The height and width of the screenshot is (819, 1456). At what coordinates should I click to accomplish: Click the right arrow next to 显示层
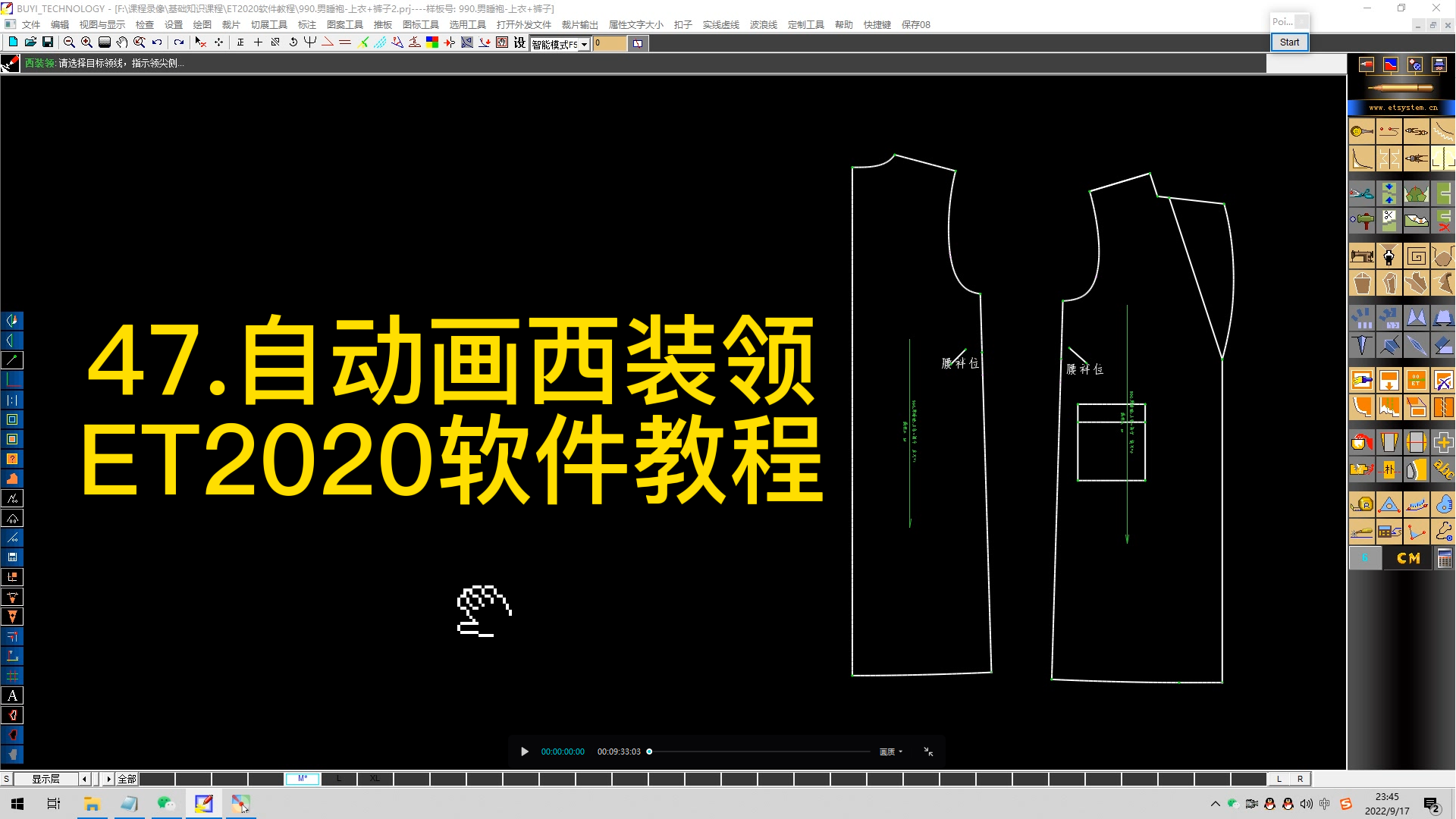(108, 779)
